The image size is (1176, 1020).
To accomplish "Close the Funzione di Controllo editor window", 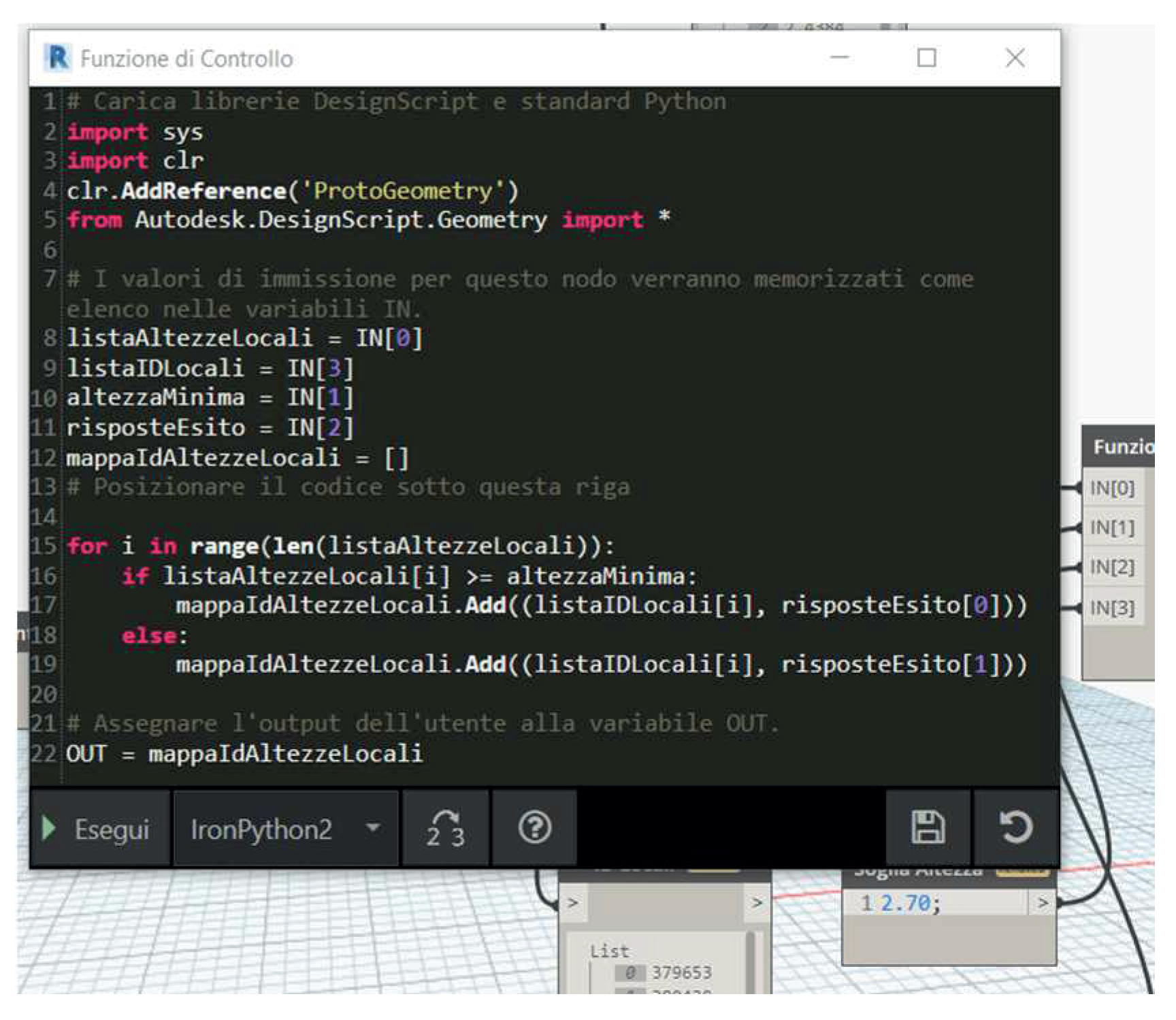I will [x=1015, y=58].
